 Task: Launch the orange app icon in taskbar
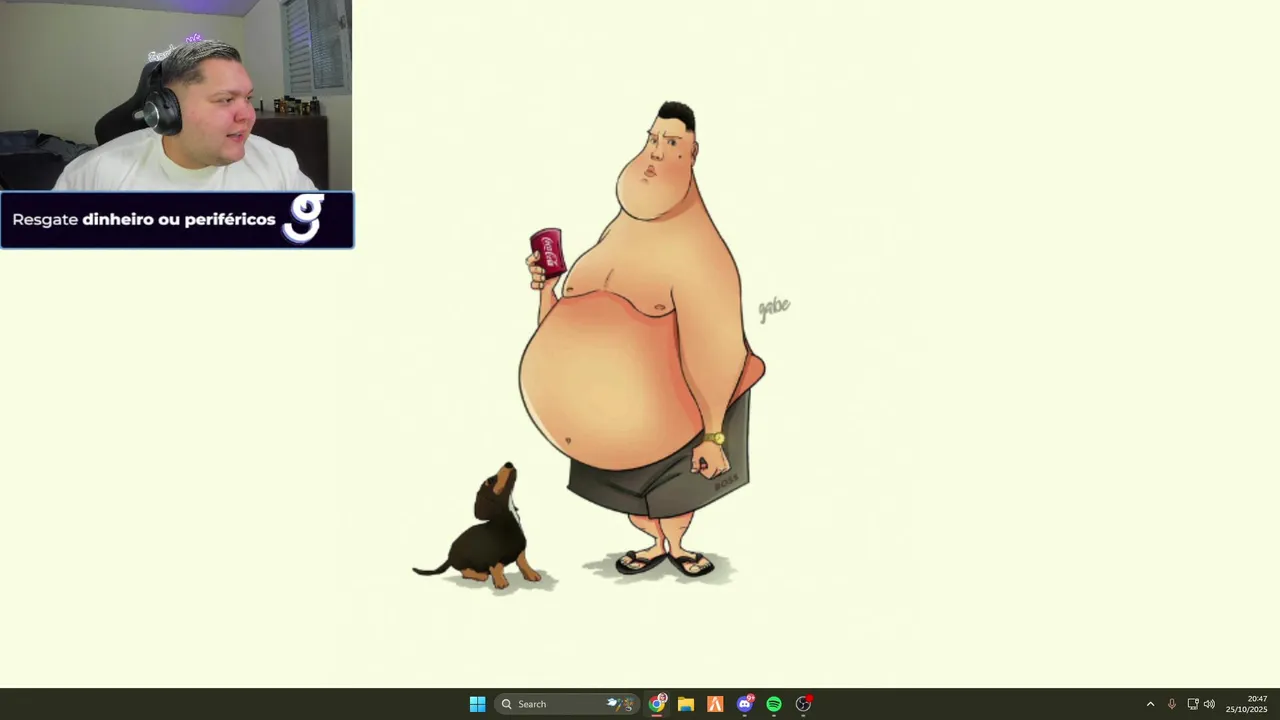tap(715, 704)
